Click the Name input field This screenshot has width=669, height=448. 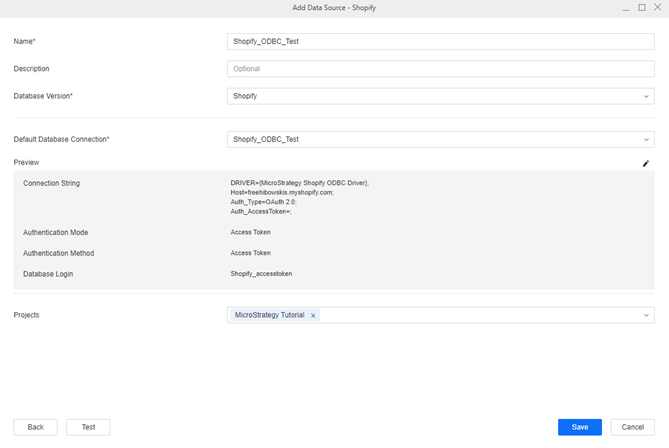tap(440, 42)
